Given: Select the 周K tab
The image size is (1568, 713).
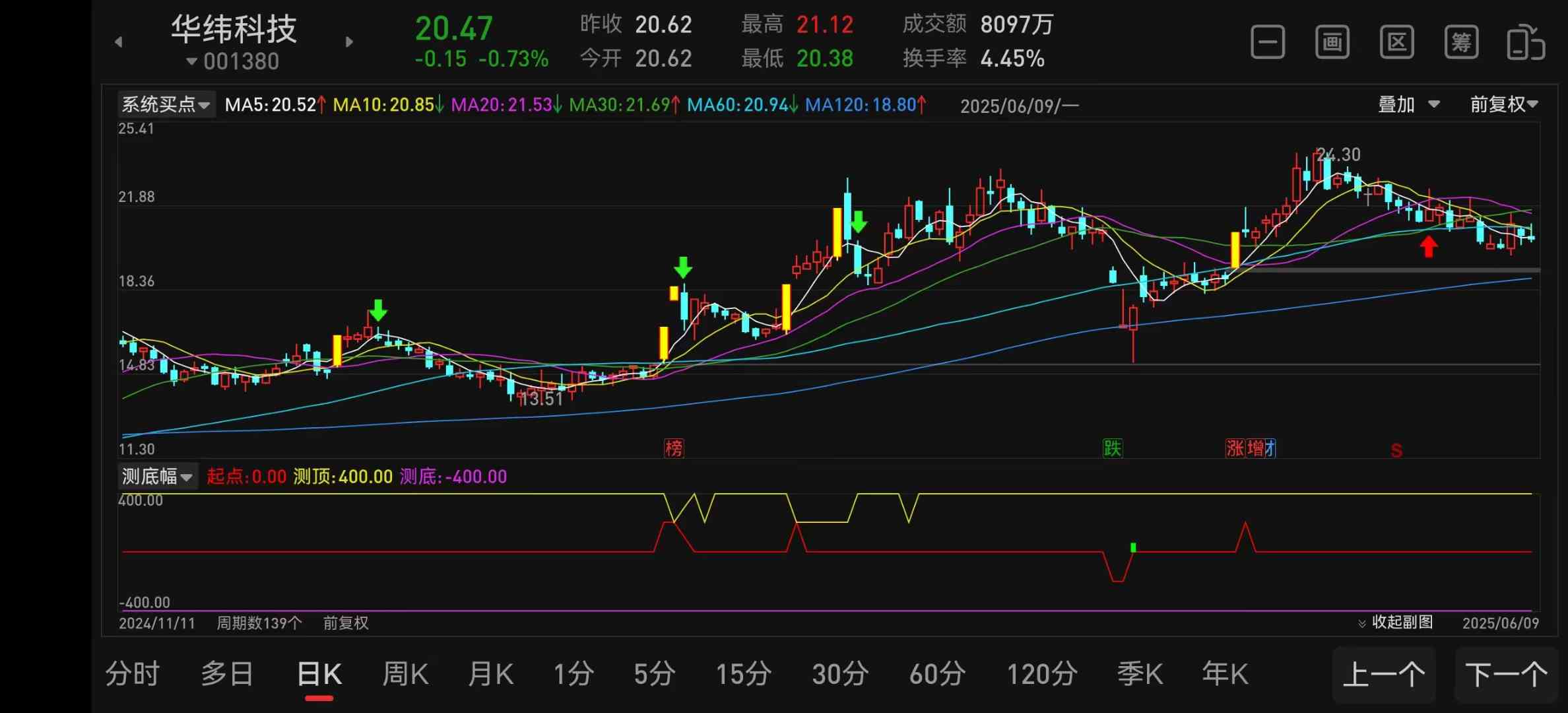Looking at the screenshot, I should coord(405,674).
